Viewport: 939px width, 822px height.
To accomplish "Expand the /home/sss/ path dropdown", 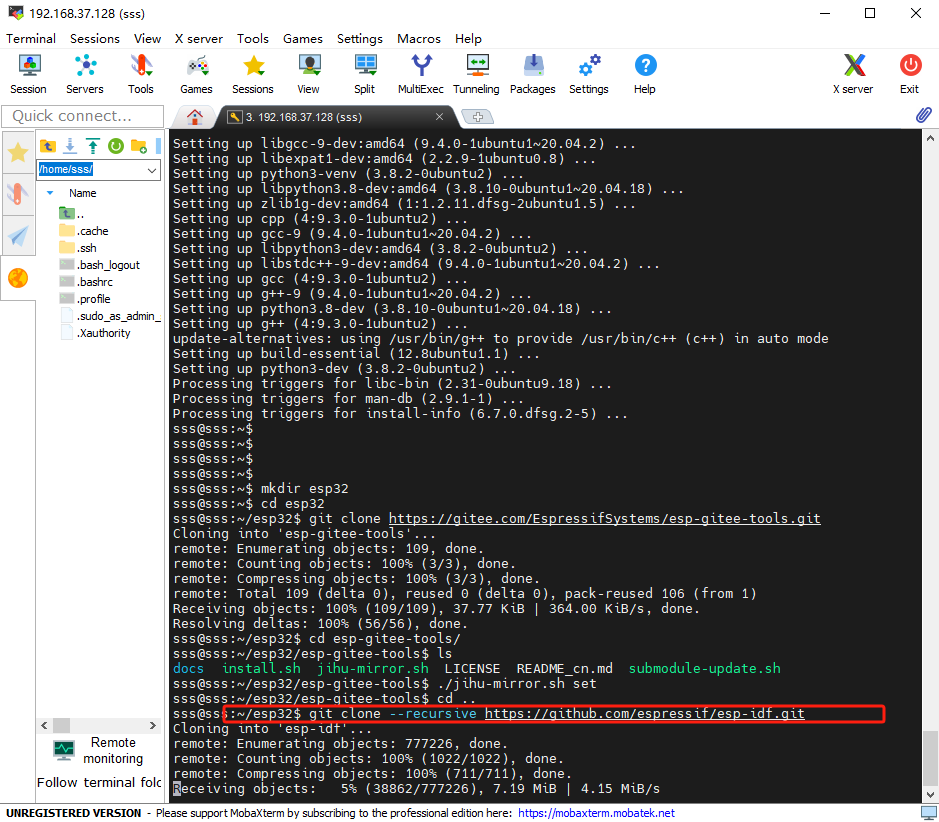I will pos(152,170).
